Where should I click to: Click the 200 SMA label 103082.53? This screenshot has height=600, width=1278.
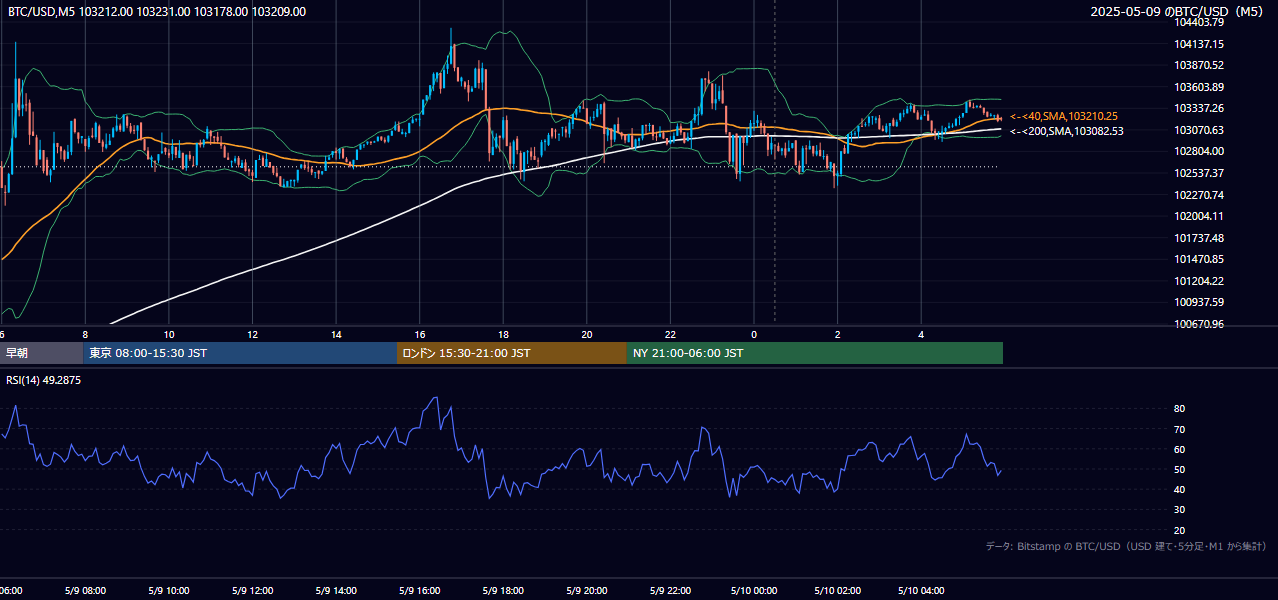(1066, 131)
